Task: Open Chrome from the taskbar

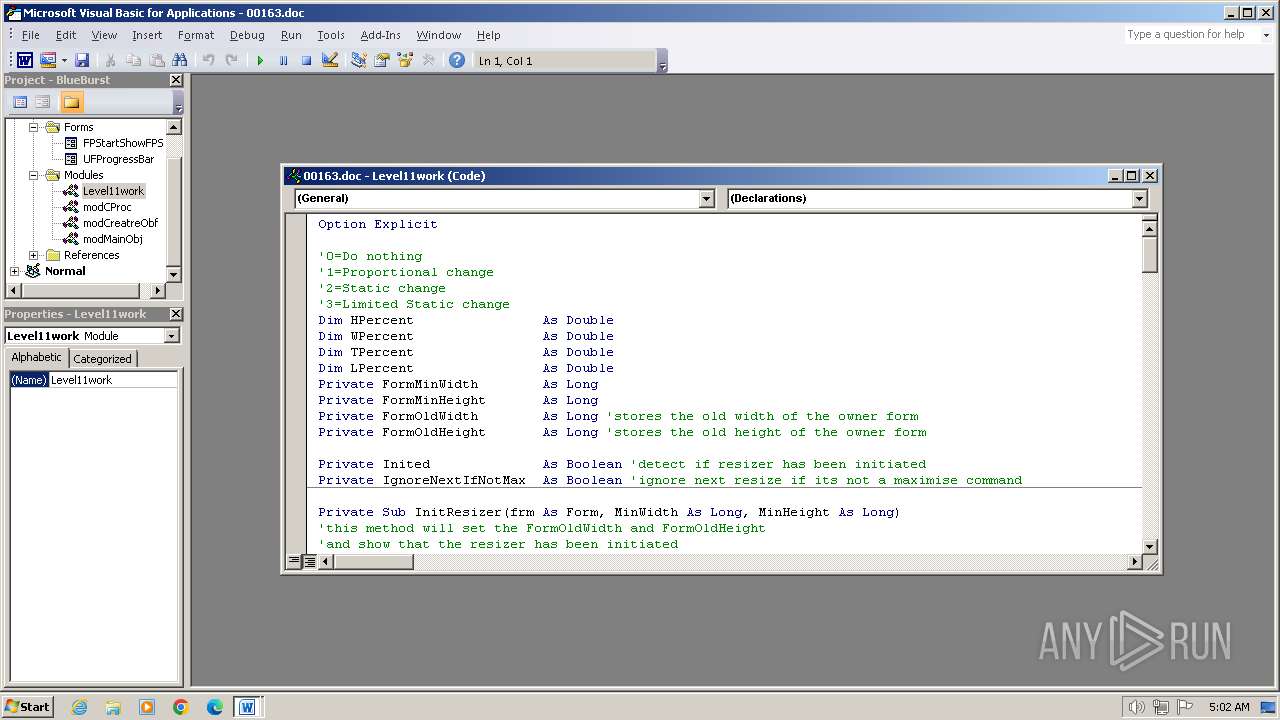Action: click(181, 707)
